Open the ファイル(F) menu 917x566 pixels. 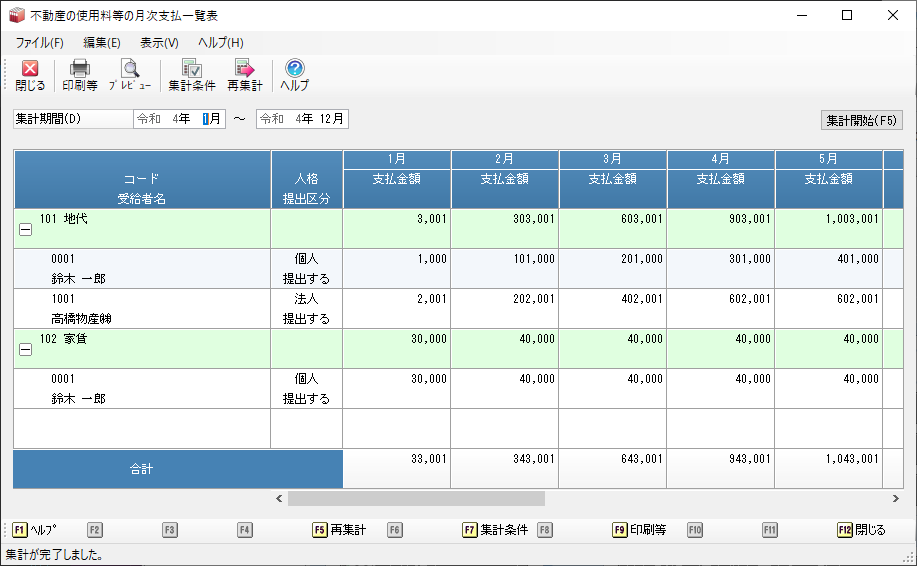click(x=39, y=42)
